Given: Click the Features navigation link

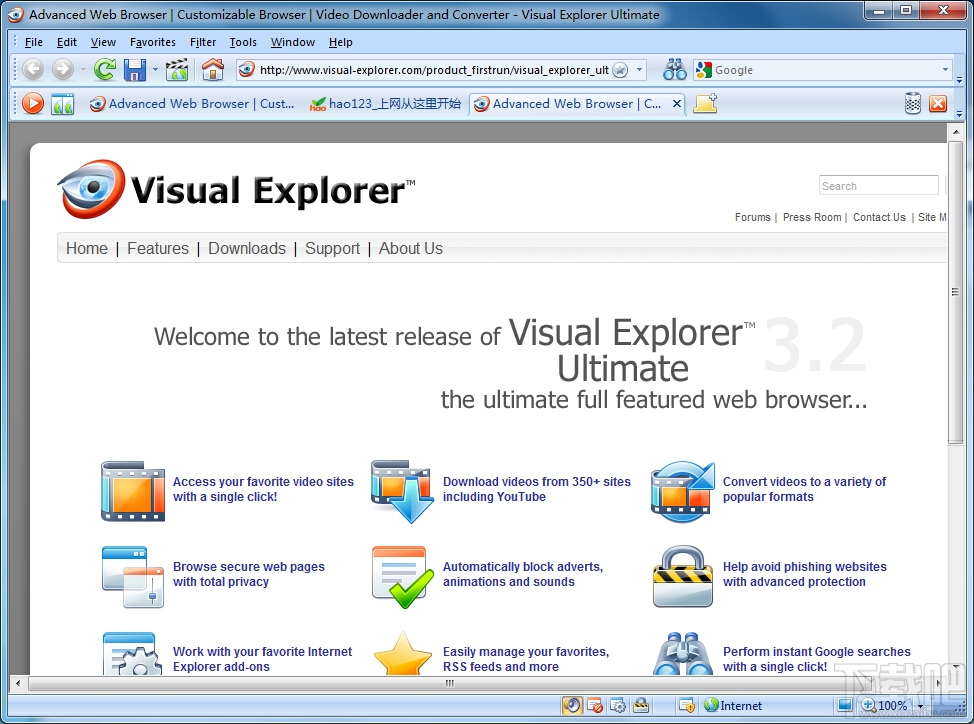Looking at the screenshot, I should [x=158, y=248].
